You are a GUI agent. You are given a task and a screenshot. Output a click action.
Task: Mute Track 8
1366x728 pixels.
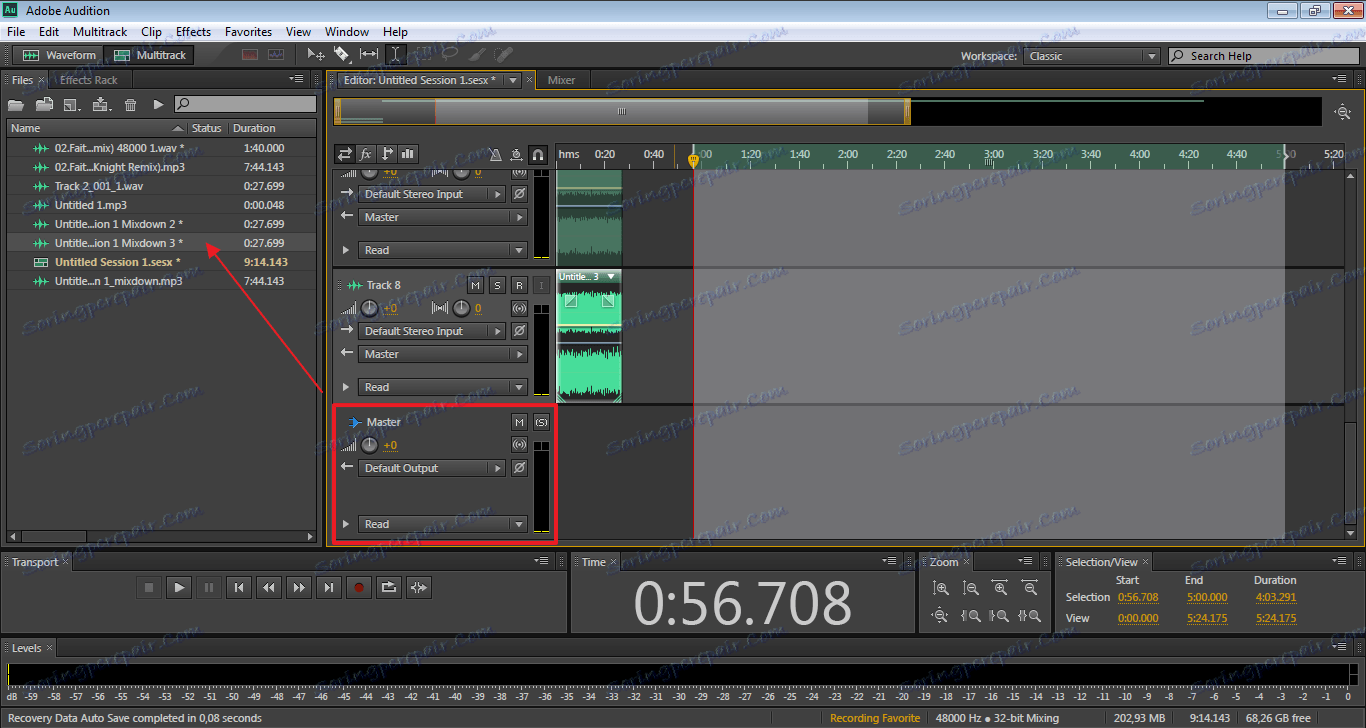475,286
